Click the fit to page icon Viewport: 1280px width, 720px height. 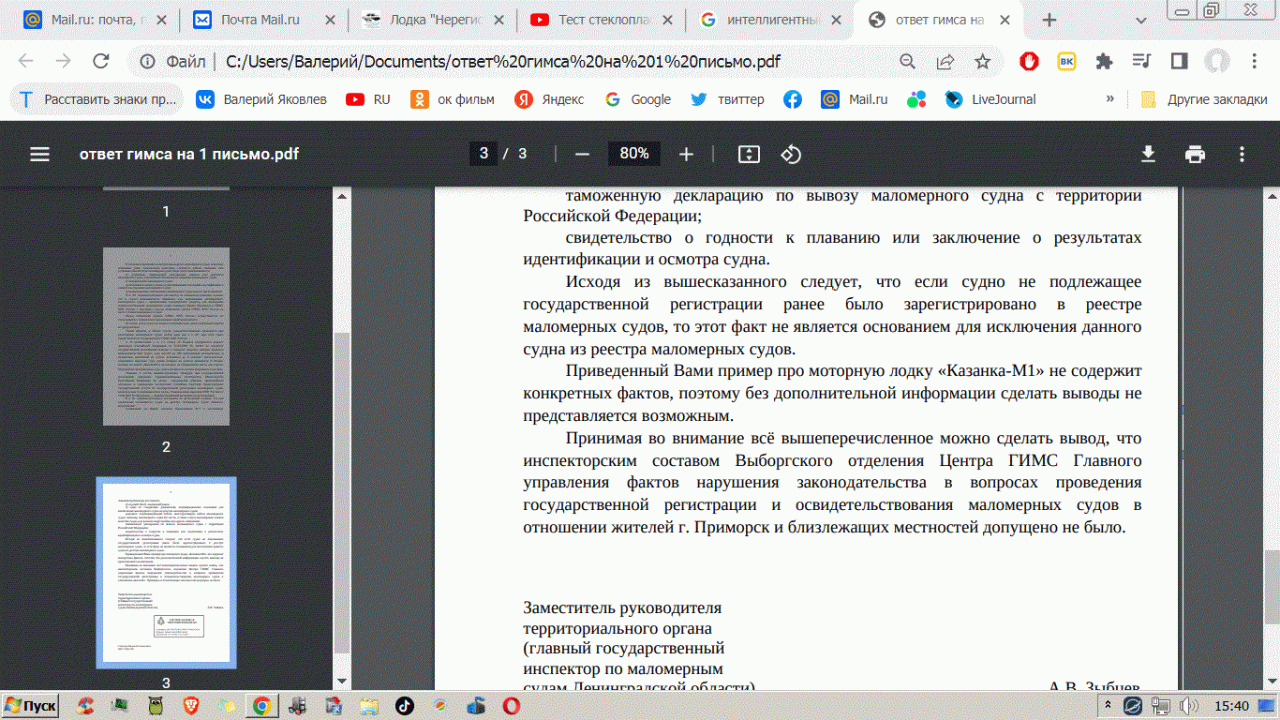point(749,154)
